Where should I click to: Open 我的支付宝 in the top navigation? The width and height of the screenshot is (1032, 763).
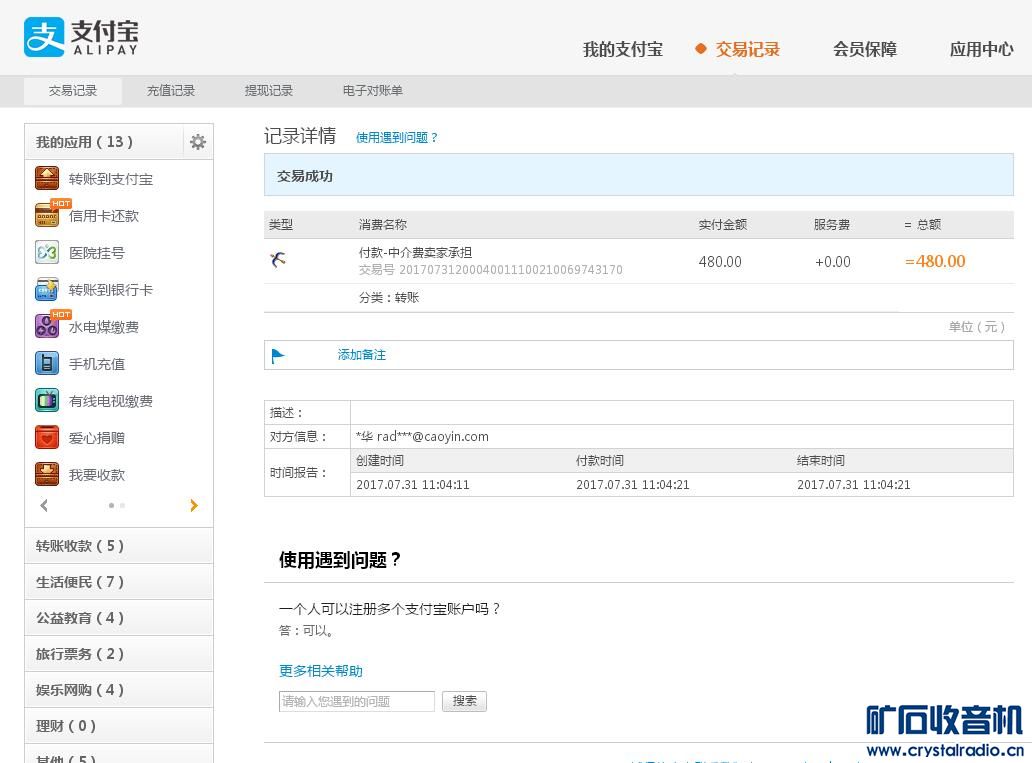coord(622,49)
